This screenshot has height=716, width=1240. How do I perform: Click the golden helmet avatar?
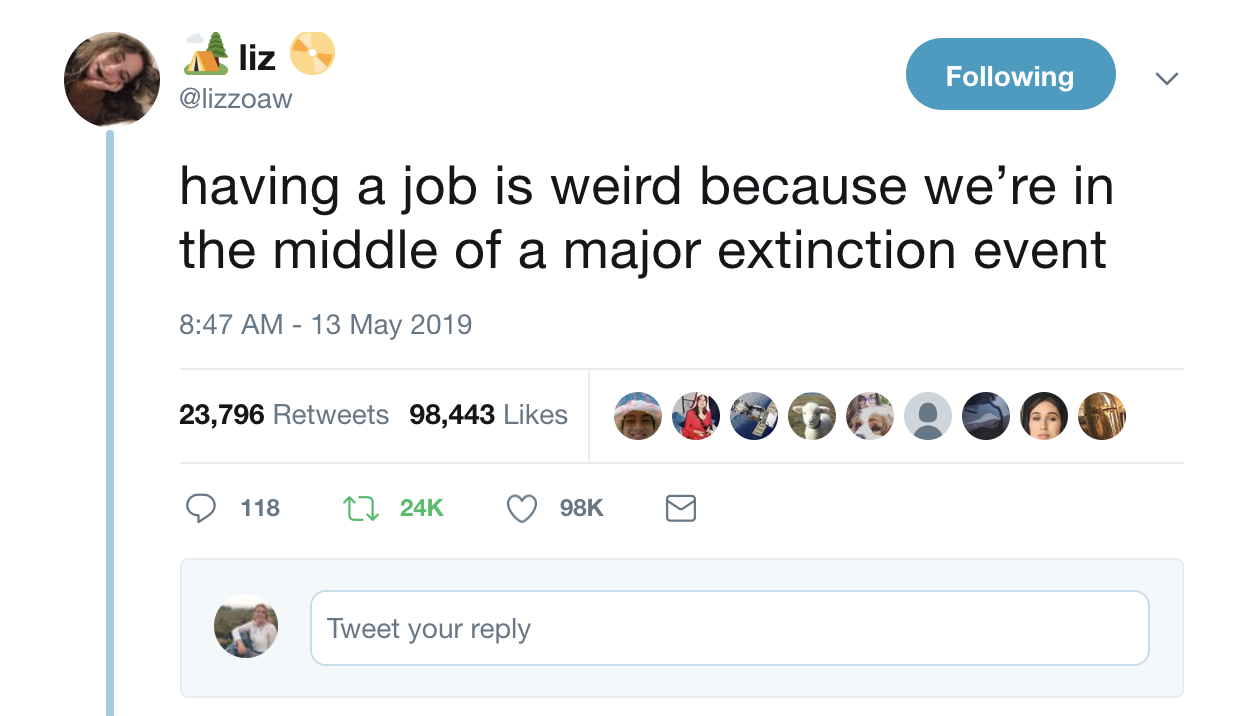click(1102, 415)
